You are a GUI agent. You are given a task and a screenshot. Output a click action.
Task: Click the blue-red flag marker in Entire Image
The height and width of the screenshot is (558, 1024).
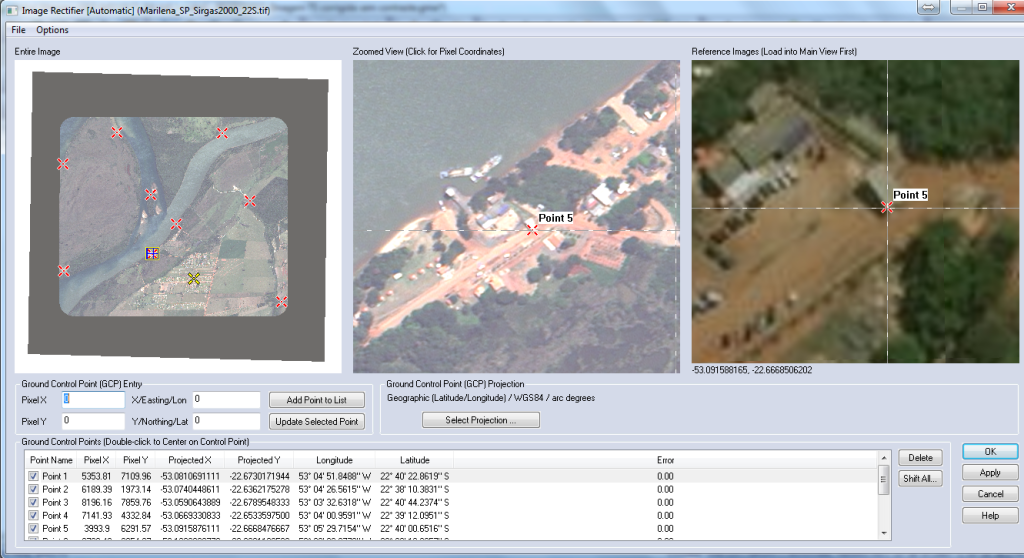pos(152,254)
